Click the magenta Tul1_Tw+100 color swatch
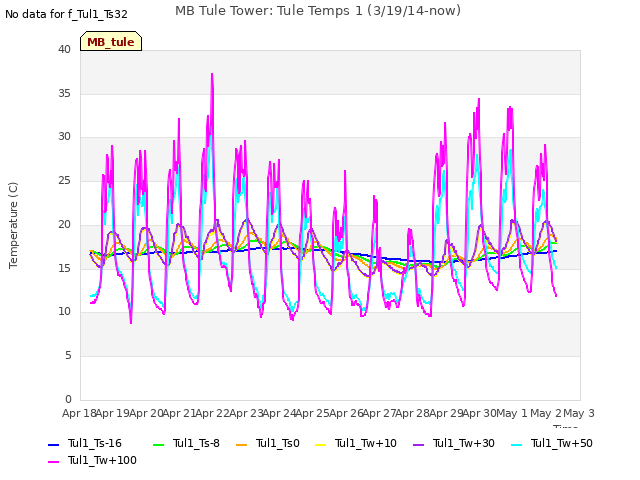This screenshot has height=480, width=640. click(x=53, y=462)
